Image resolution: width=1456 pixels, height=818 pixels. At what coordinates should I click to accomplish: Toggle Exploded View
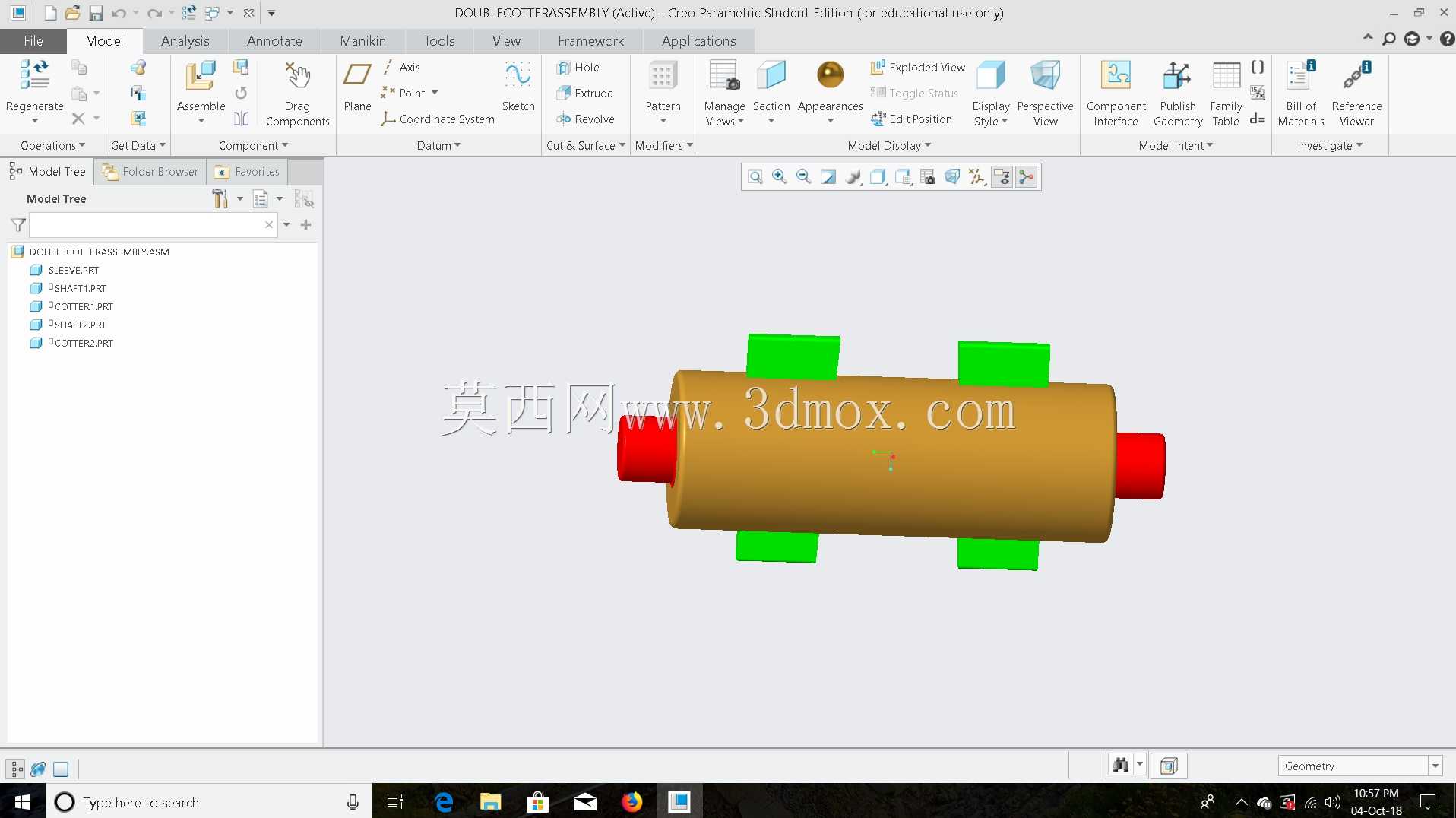coord(917,68)
